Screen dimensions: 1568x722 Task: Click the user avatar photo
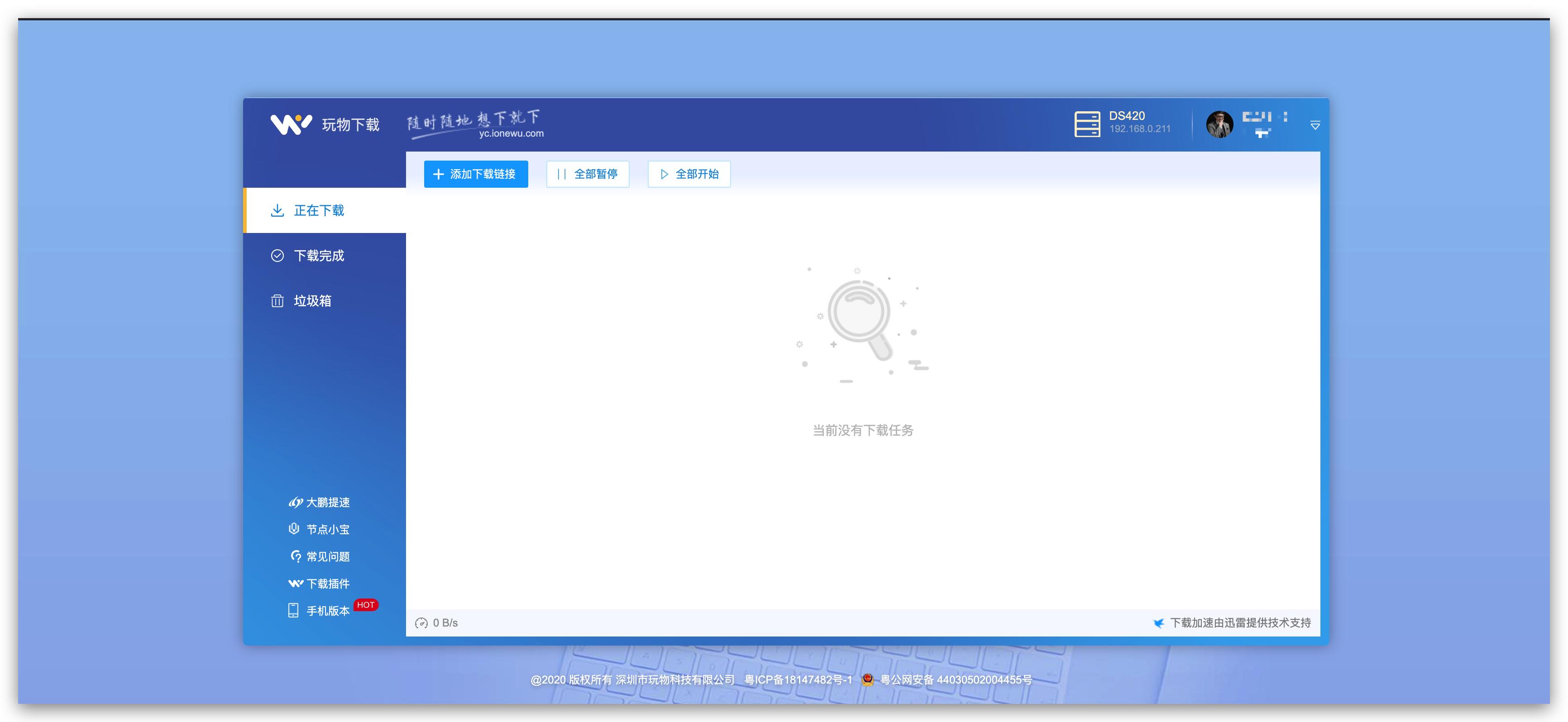[1219, 125]
